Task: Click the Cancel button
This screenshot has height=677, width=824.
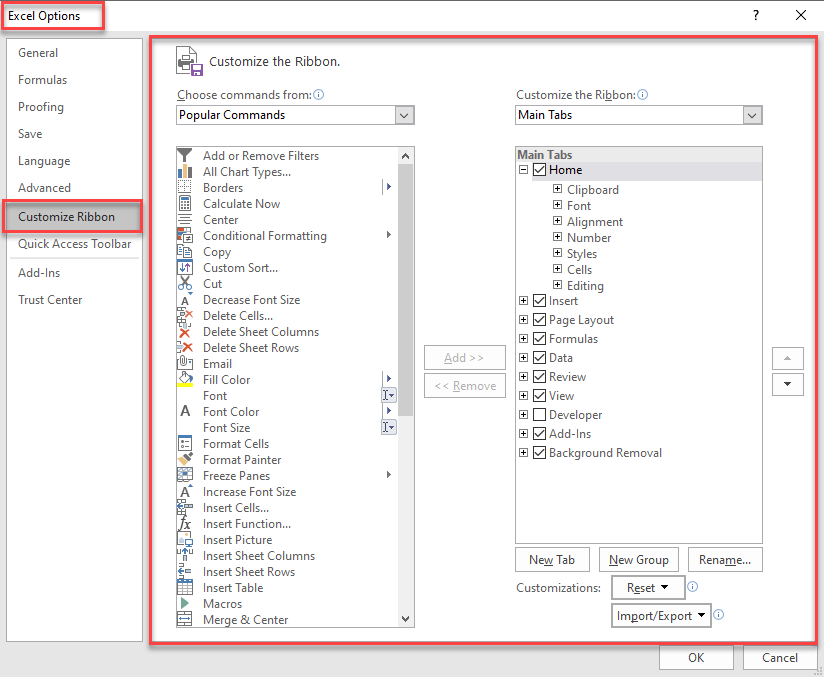Action: click(780, 658)
